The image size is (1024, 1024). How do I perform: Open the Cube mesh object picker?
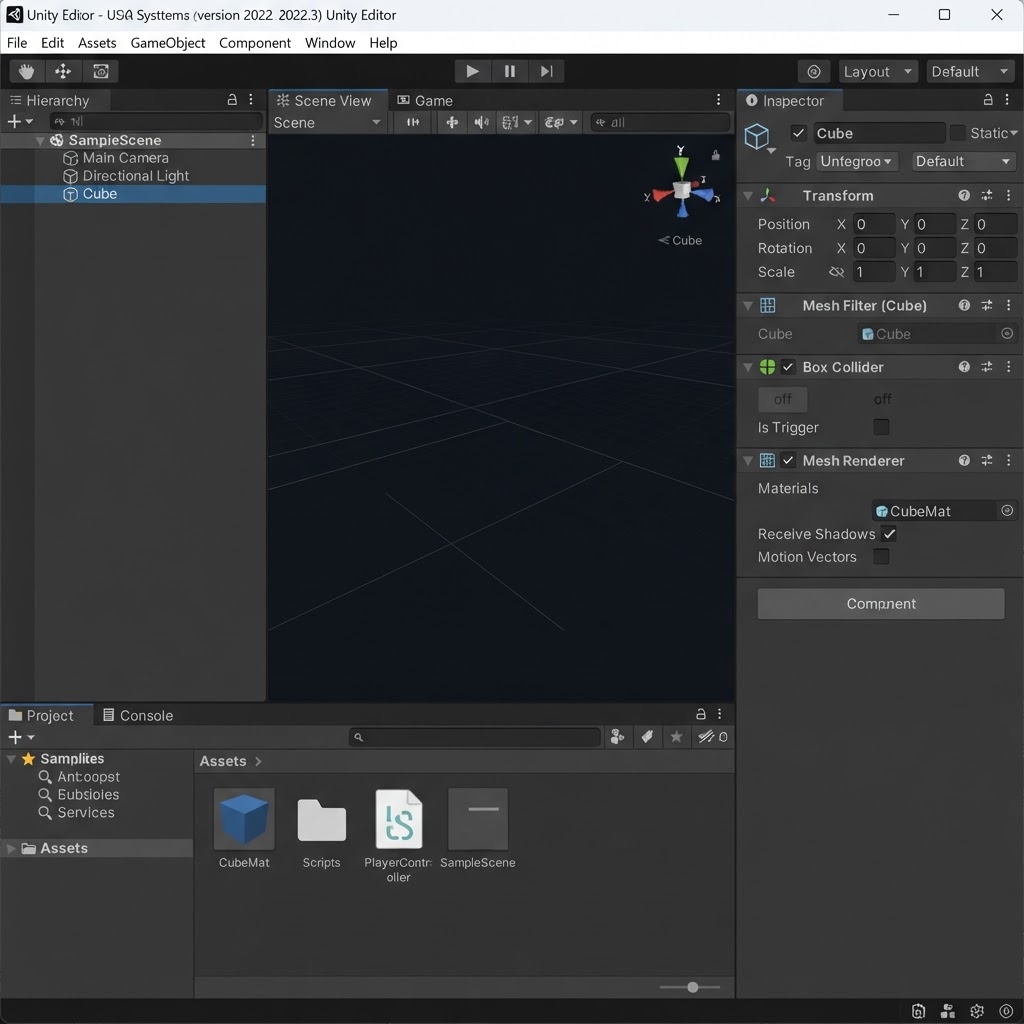click(x=1007, y=334)
